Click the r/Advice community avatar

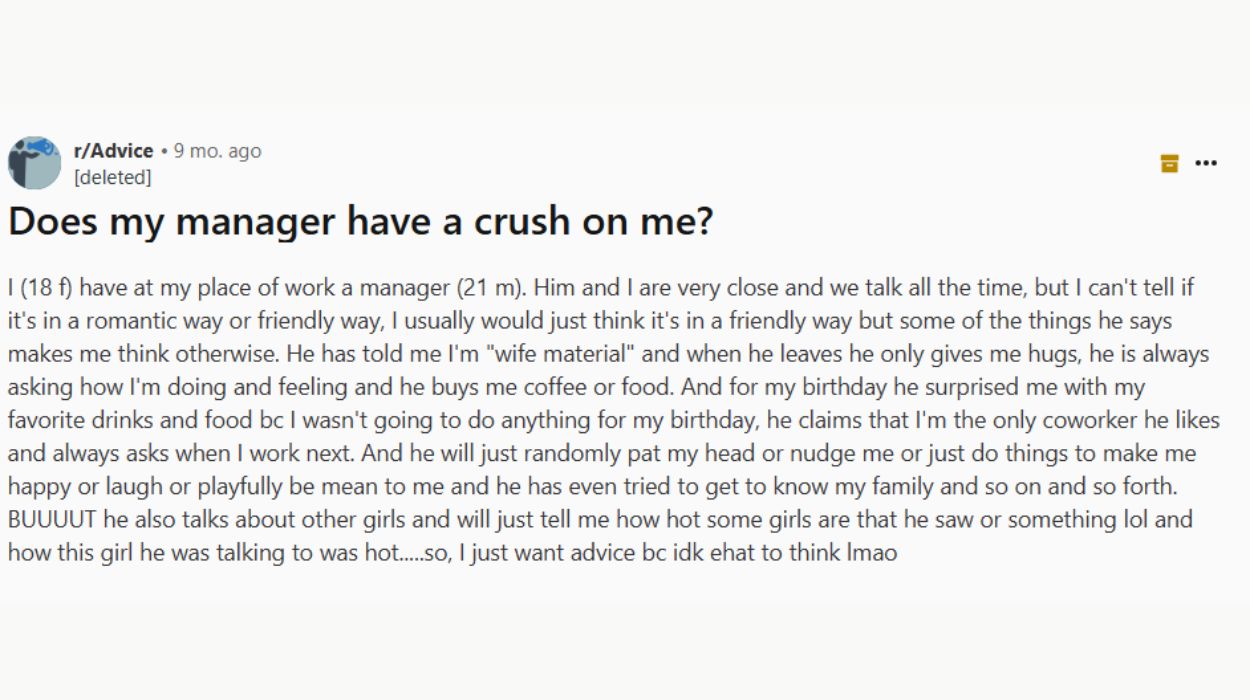(x=35, y=163)
